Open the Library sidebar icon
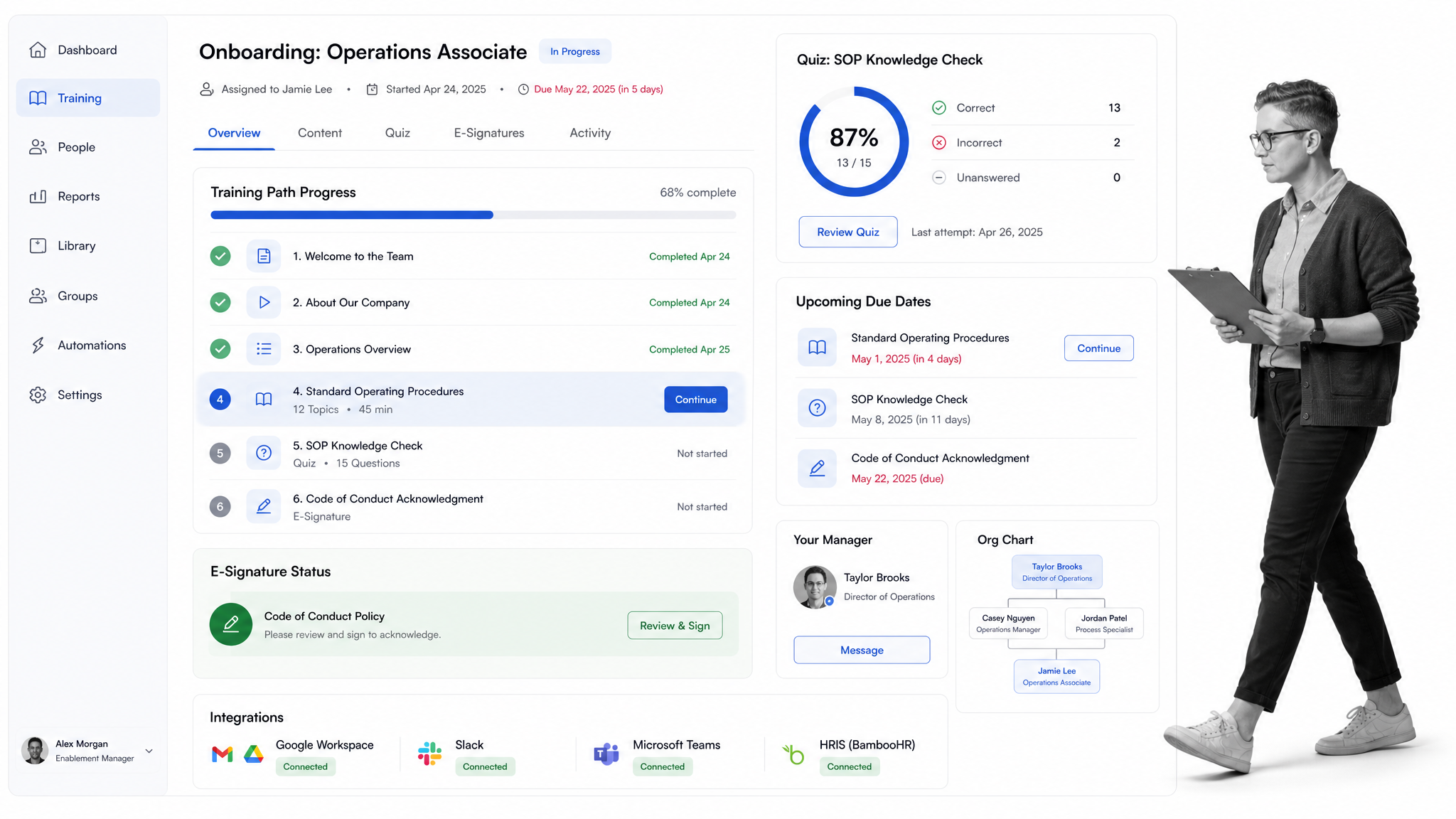This screenshot has width=1456, height=819. pyautogui.click(x=38, y=246)
